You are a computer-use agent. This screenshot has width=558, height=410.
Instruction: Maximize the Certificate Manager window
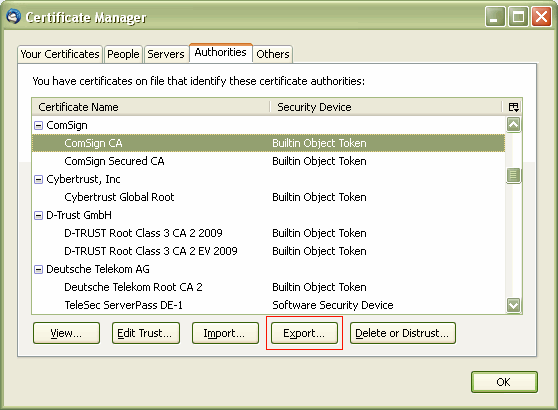[x=518, y=17]
